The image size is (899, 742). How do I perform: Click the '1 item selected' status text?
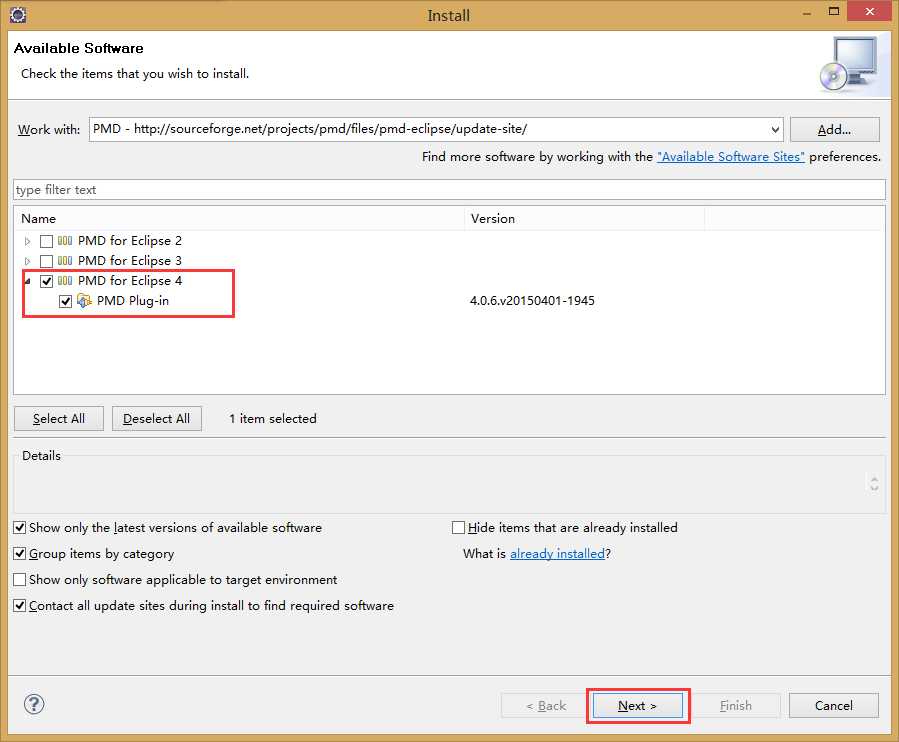point(273,419)
